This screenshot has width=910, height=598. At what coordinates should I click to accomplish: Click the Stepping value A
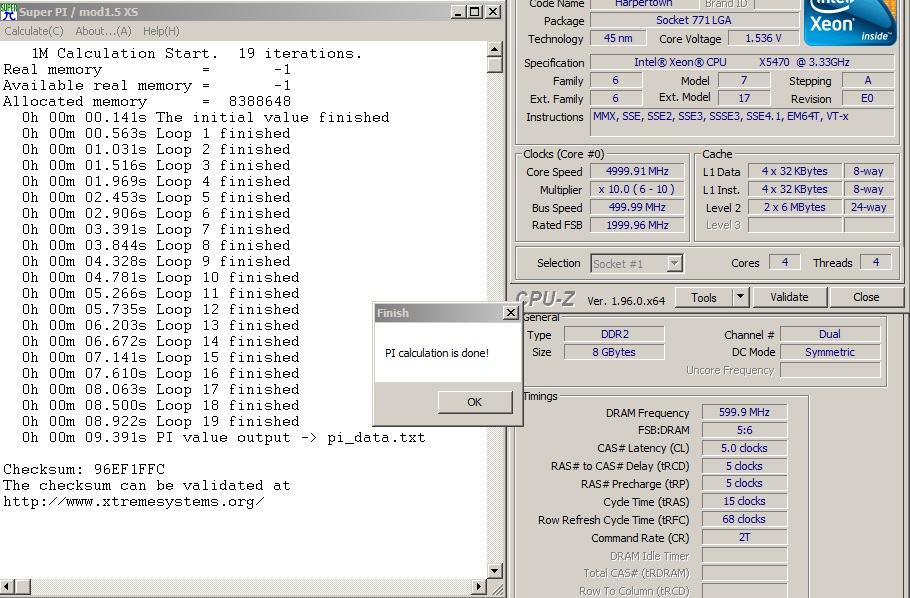point(868,81)
